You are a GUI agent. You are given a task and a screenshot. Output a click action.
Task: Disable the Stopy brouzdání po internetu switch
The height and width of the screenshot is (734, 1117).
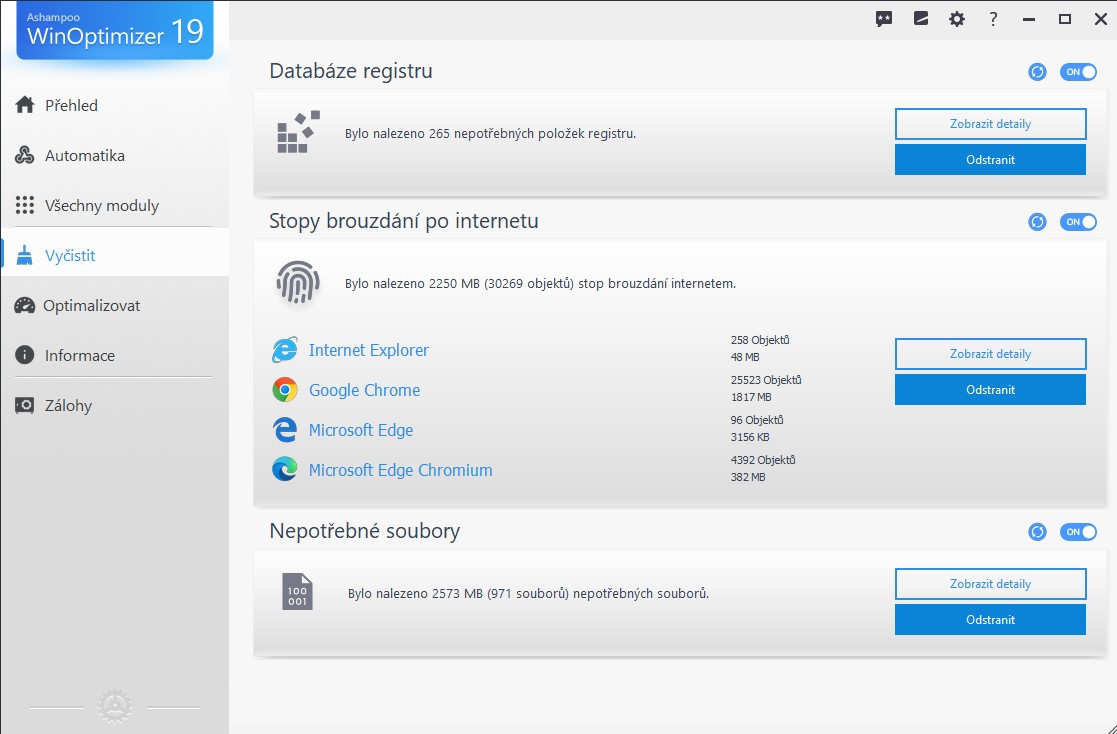click(1078, 222)
